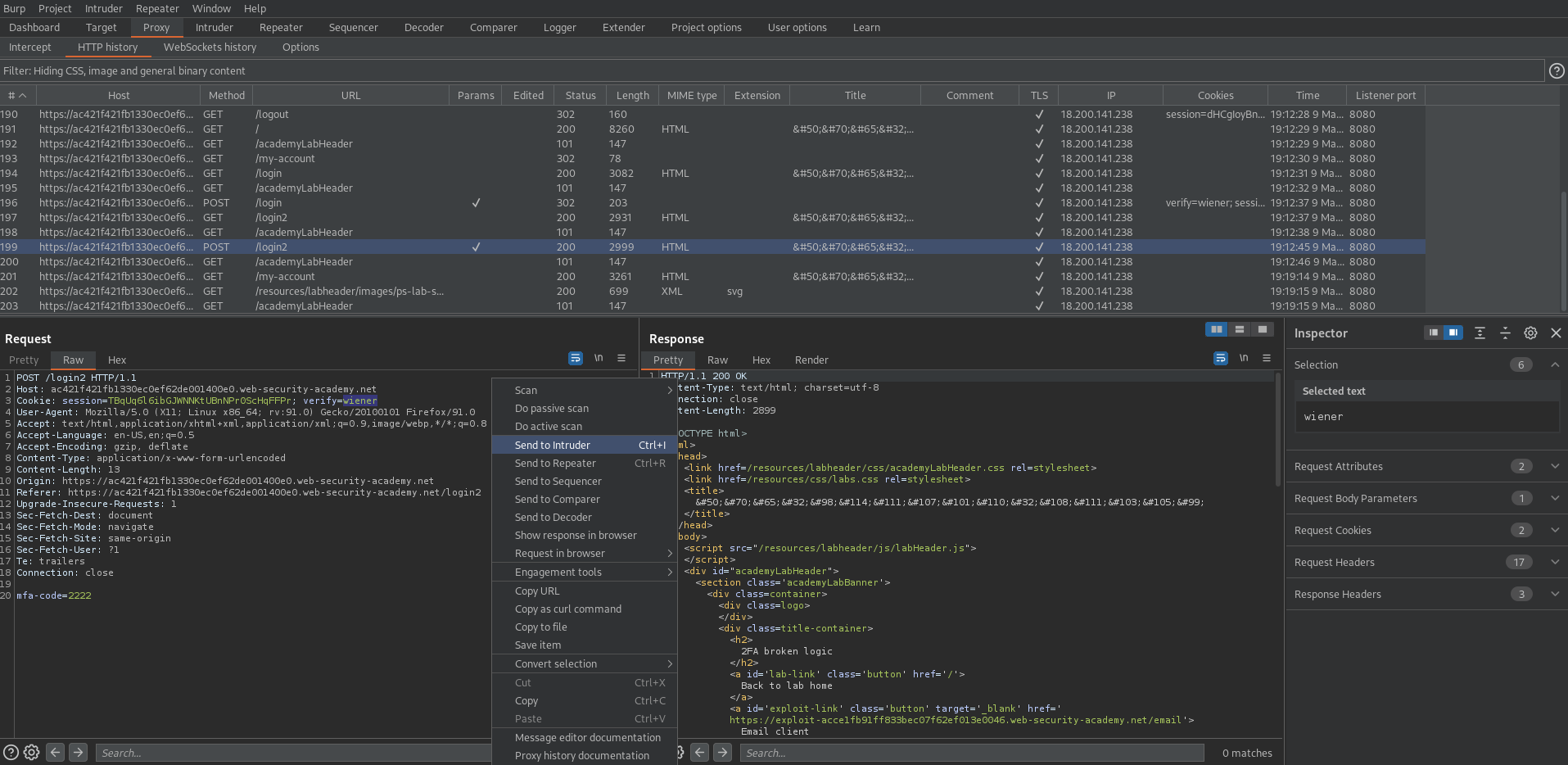Select Save item from context menu

(585, 645)
